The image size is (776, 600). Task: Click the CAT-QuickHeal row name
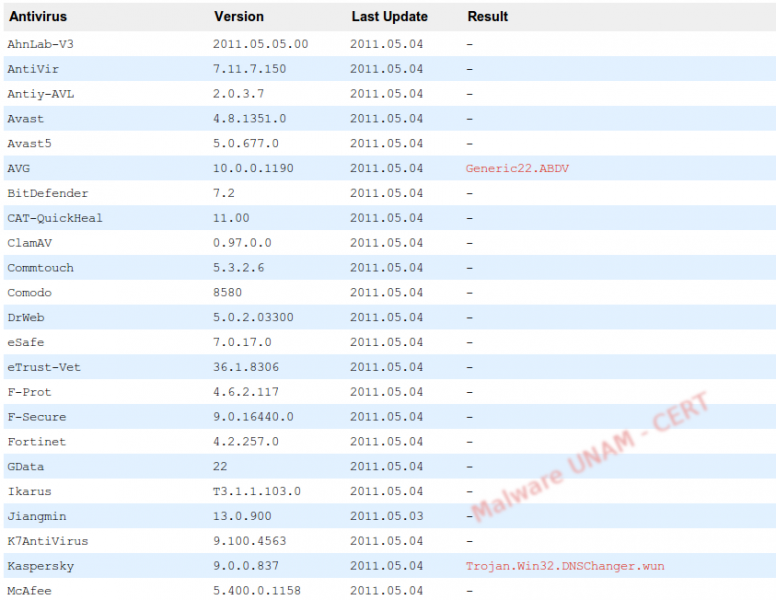55,218
